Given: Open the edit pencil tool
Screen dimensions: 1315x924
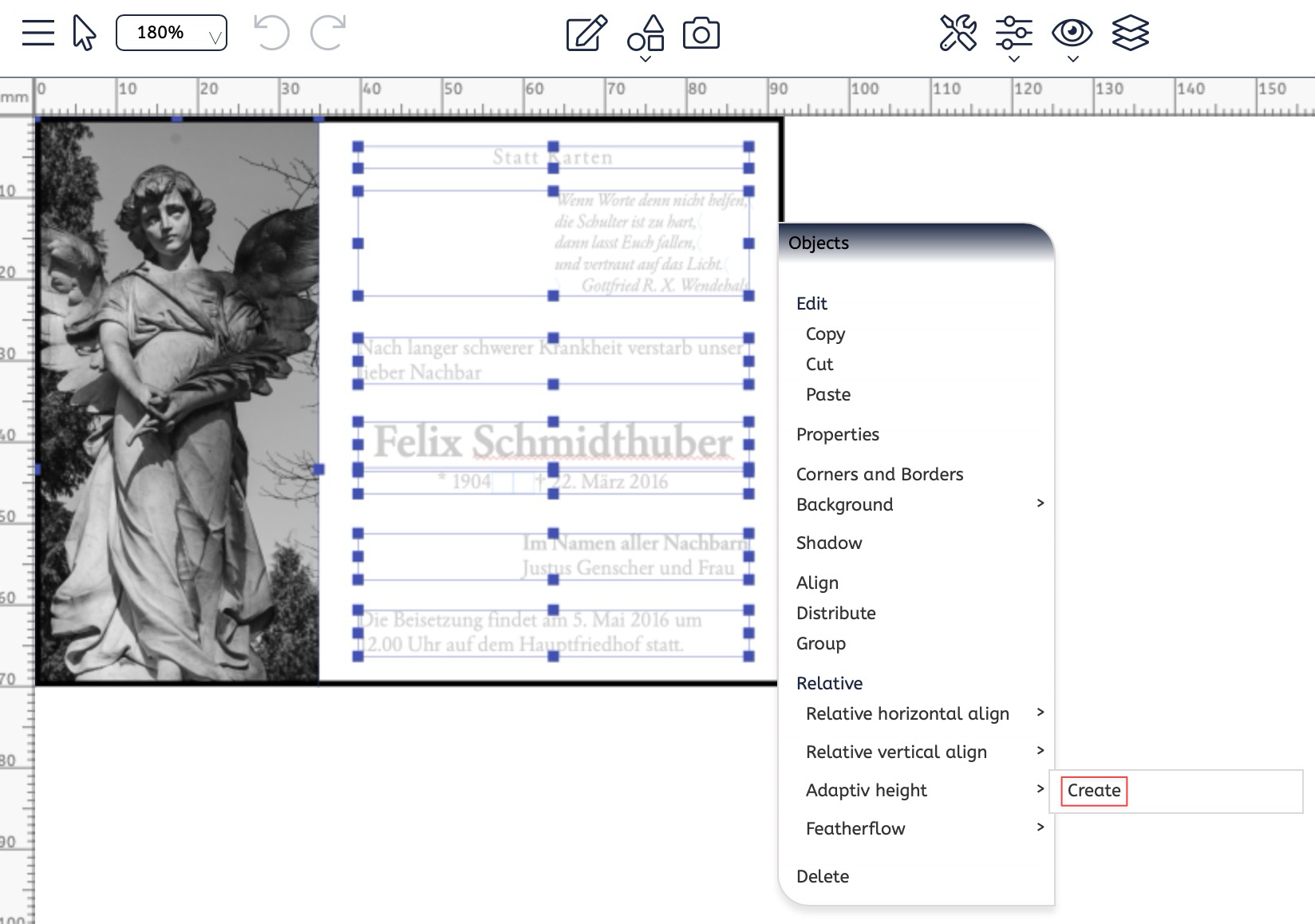Looking at the screenshot, I should (x=586, y=34).
